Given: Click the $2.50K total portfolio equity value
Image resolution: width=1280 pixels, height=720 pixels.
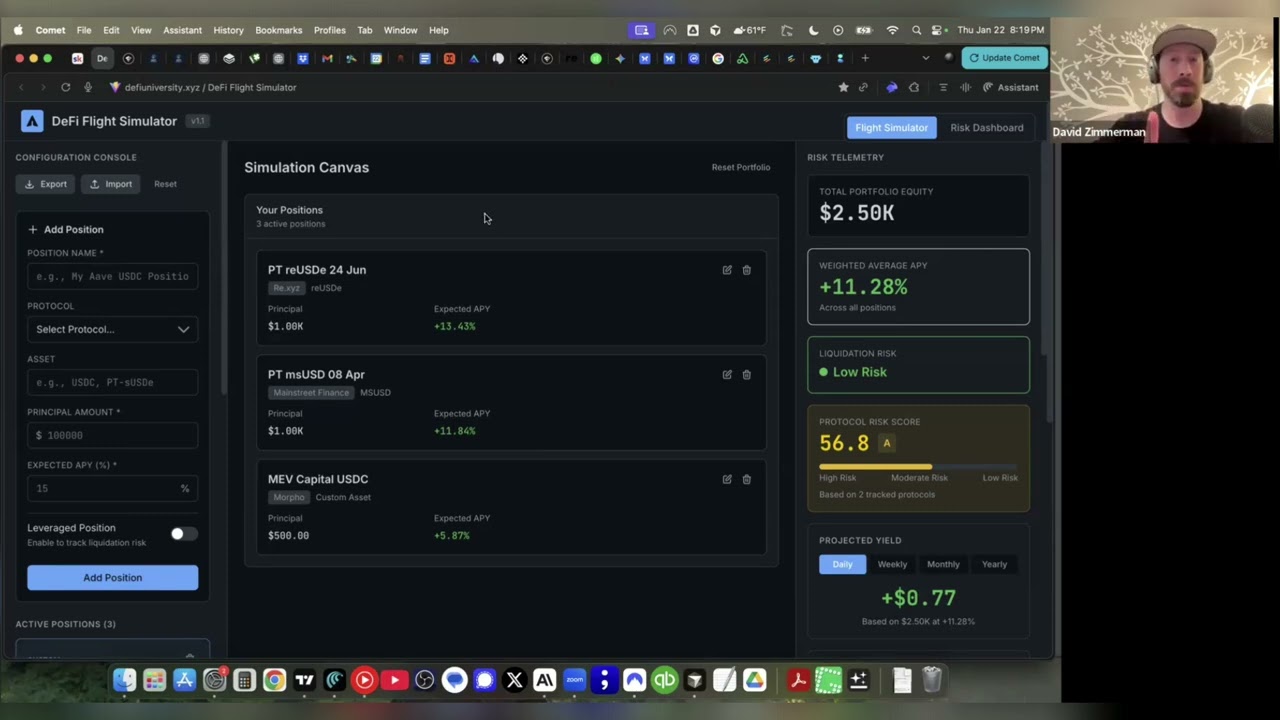Looking at the screenshot, I should [857, 213].
